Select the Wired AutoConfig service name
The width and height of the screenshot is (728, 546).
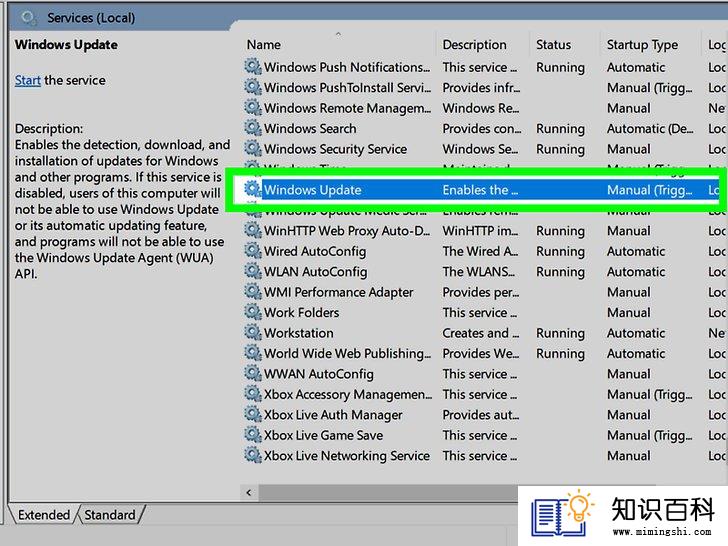[x=315, y=251]
